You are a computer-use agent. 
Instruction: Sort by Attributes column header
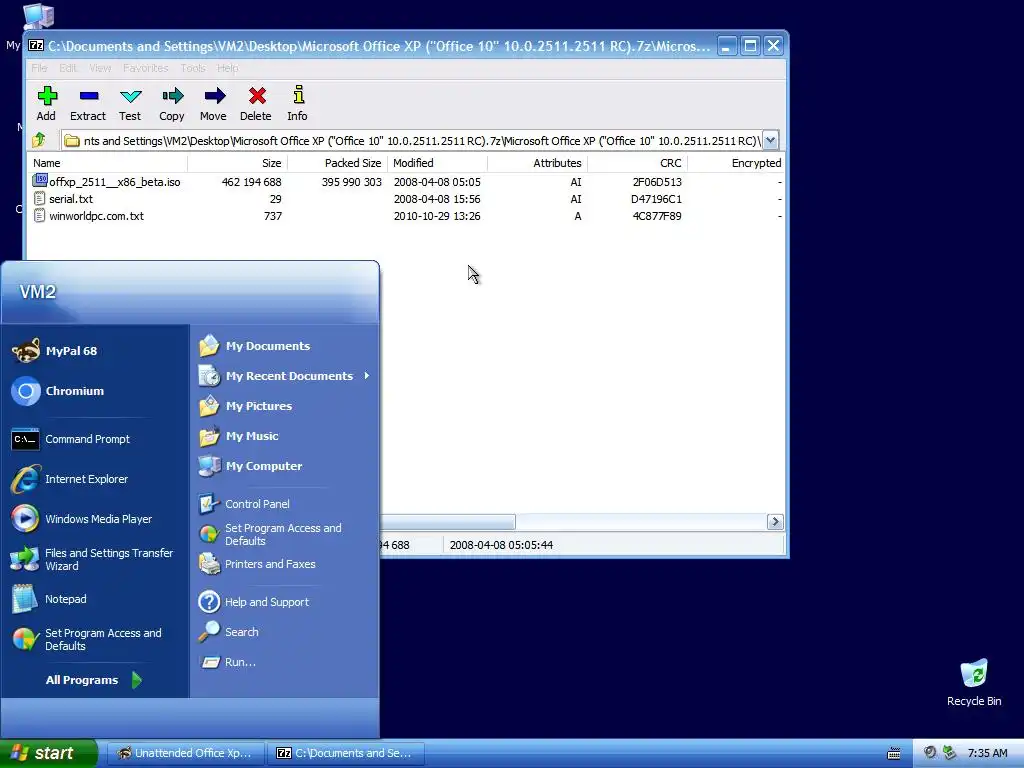coord(537,163)
